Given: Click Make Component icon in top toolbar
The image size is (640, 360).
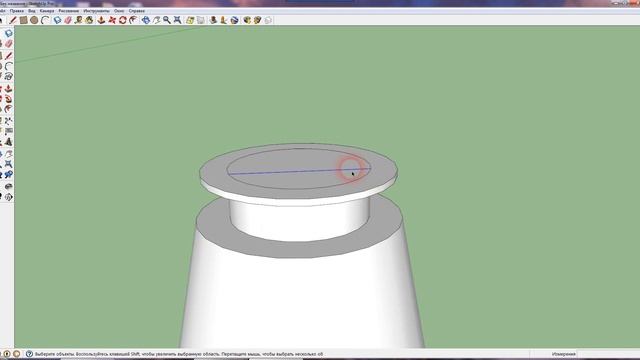Looking at the screenshot, I should (x=58, y=20).
